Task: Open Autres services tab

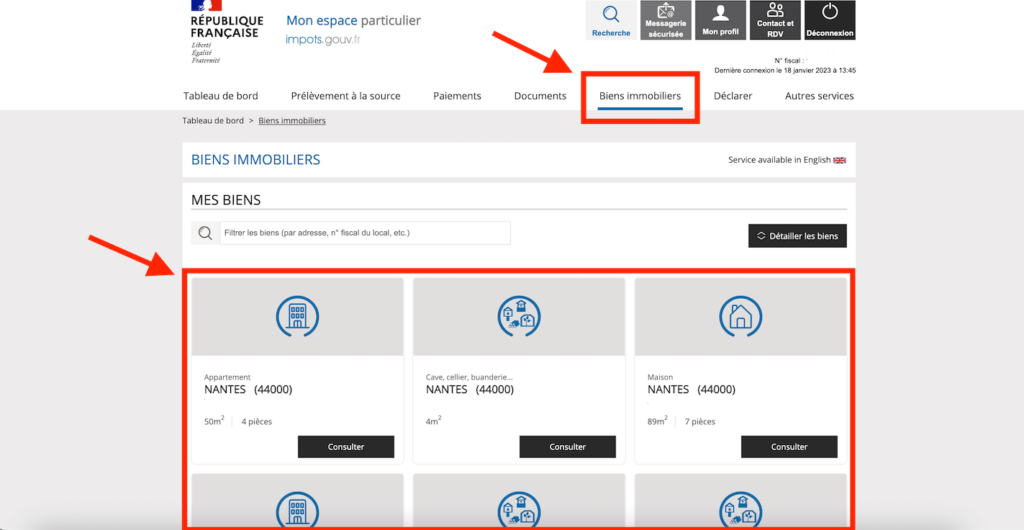Action: 819,96
